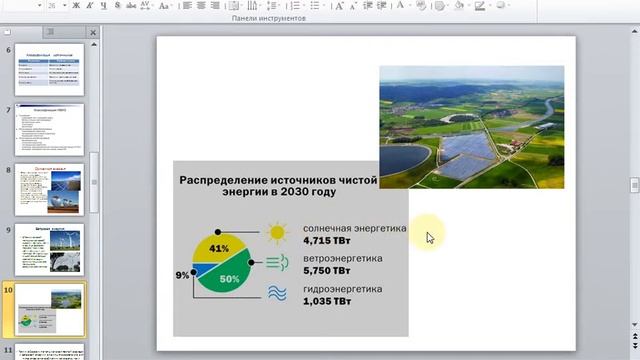Click the 'ветроэнергетика' label
640x360 pixels.
click(x=343, y=259)
